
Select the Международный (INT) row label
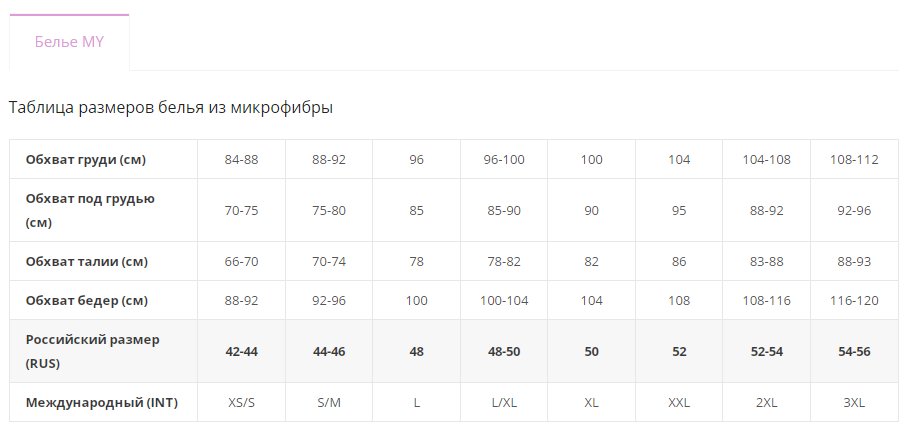point(104,402)
